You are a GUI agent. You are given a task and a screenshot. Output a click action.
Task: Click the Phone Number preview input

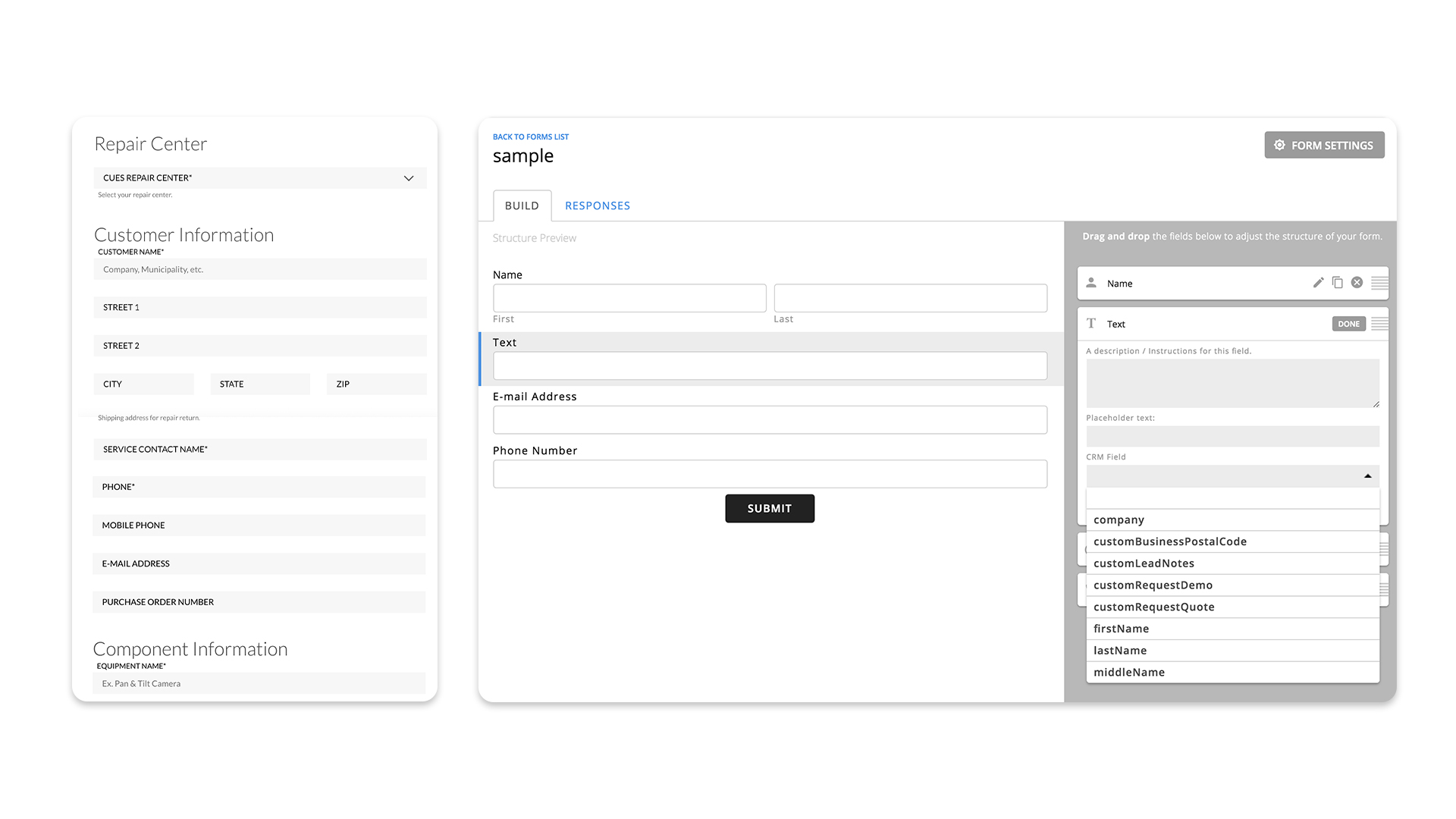[770, 474]
